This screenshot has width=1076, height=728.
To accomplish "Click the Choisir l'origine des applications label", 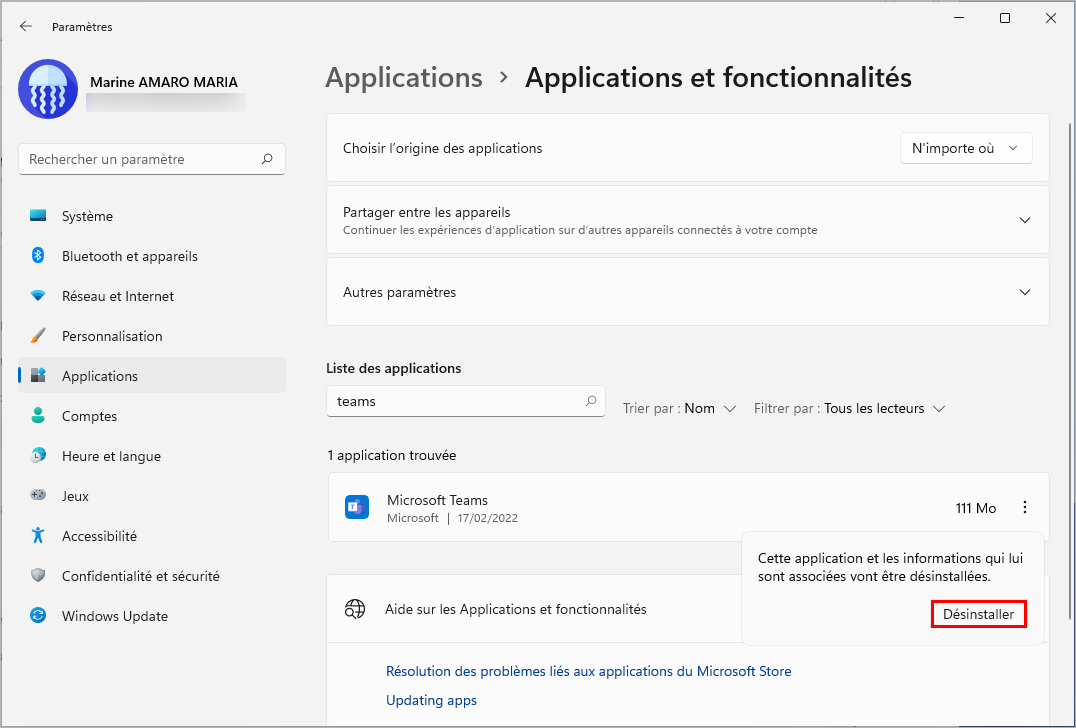I will pos(443,148).
